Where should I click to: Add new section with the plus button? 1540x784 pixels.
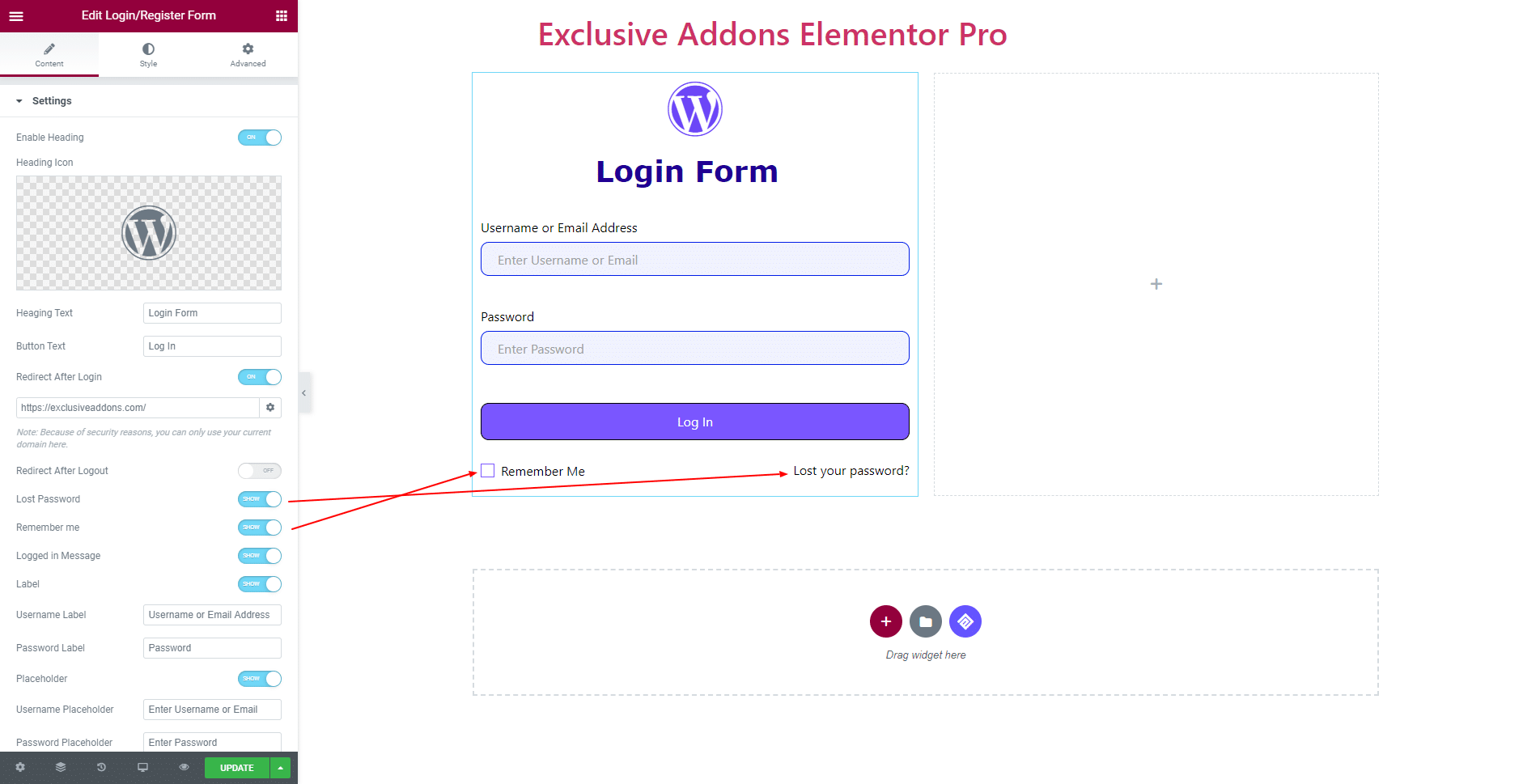(886, 621)
